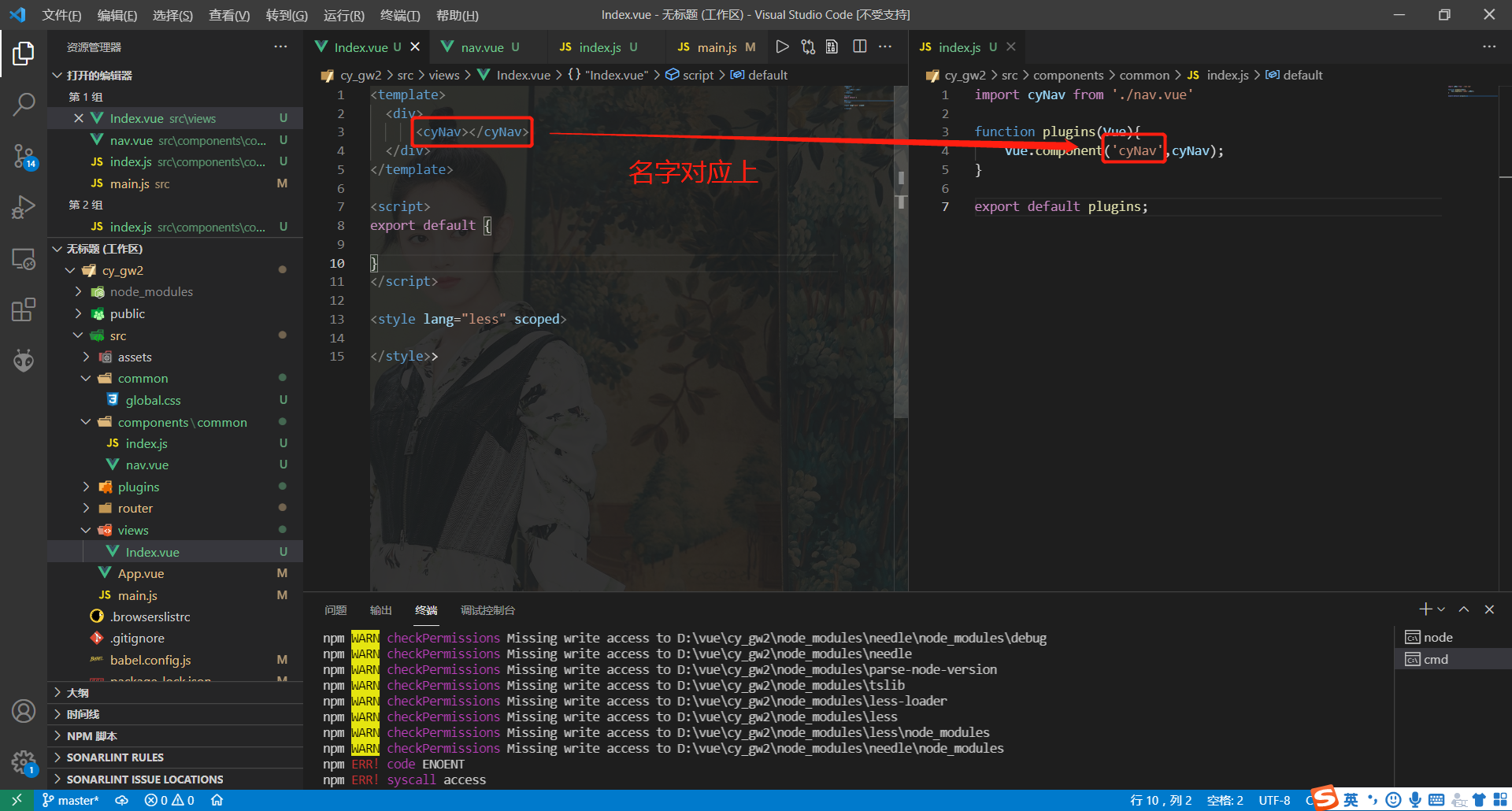Open the Explorer view in activity bar
The height and width of the screenshot is (811, 1512).
[24, 54]
